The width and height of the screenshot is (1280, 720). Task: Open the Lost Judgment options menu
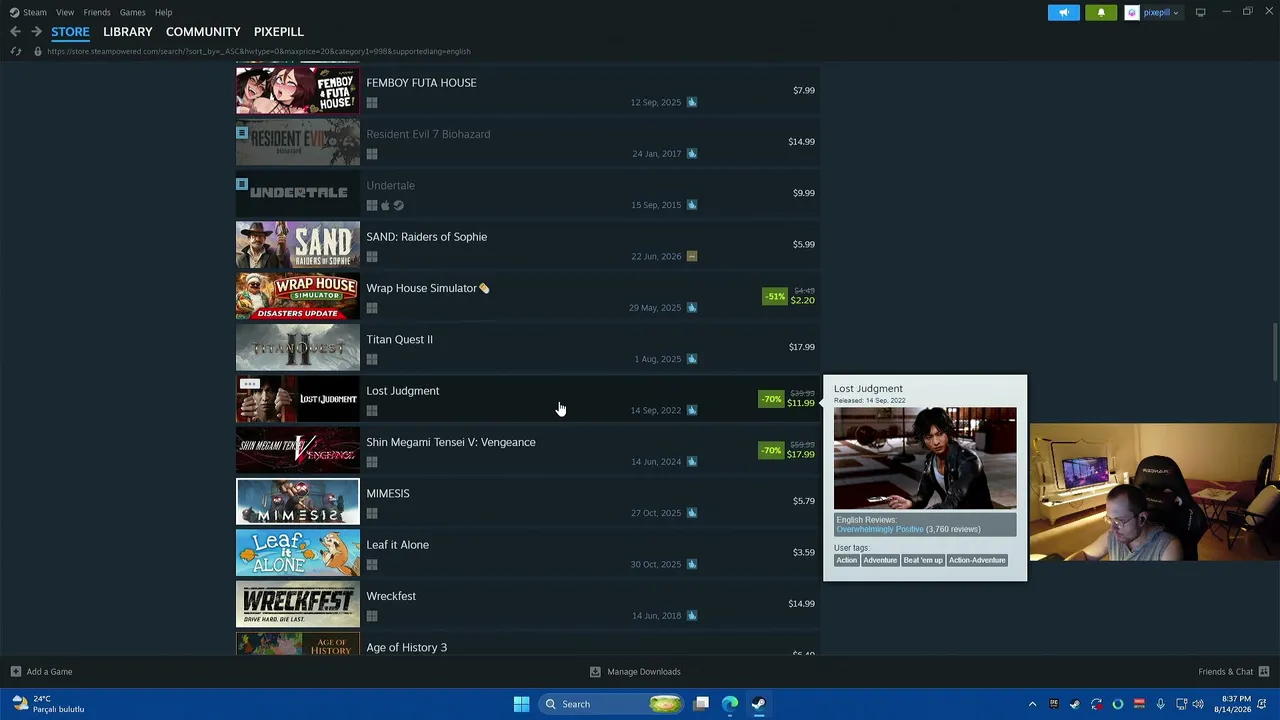coord(250,384)
